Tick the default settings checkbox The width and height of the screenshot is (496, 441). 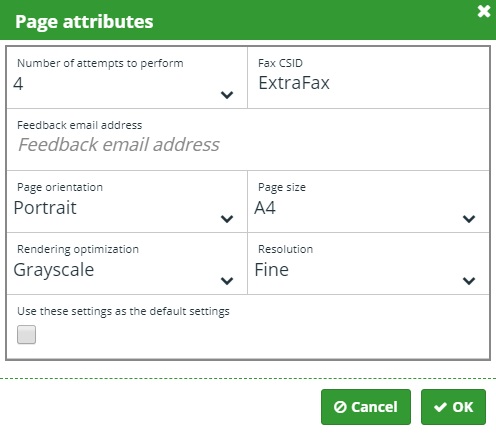click(26, 334)
